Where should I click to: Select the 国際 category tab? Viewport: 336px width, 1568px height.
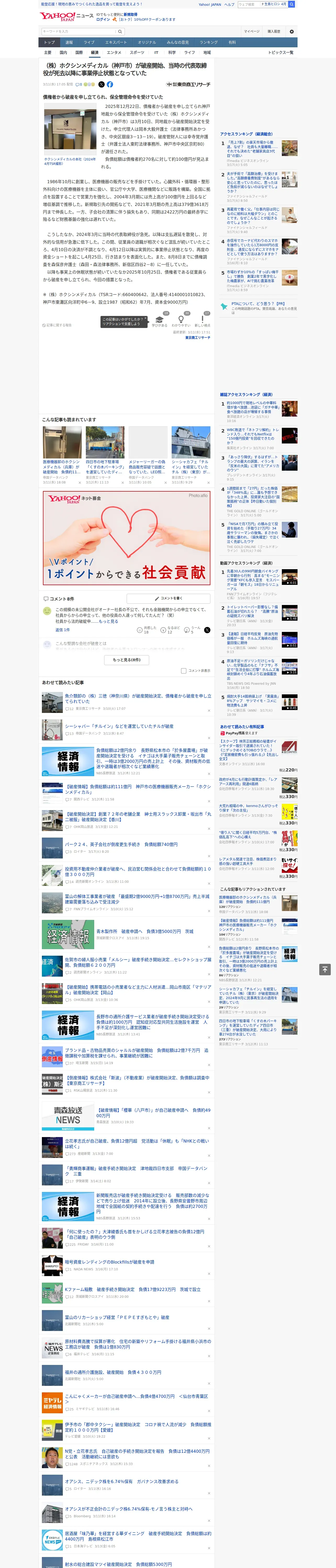pos(79,52)
